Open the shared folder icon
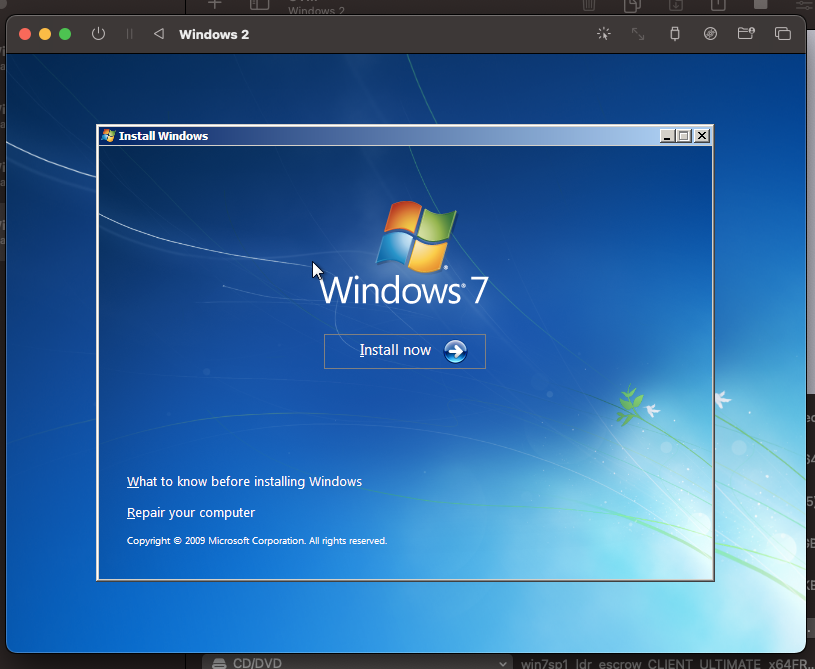The width and height of the screenshot is (815, 669). (746, 34)
